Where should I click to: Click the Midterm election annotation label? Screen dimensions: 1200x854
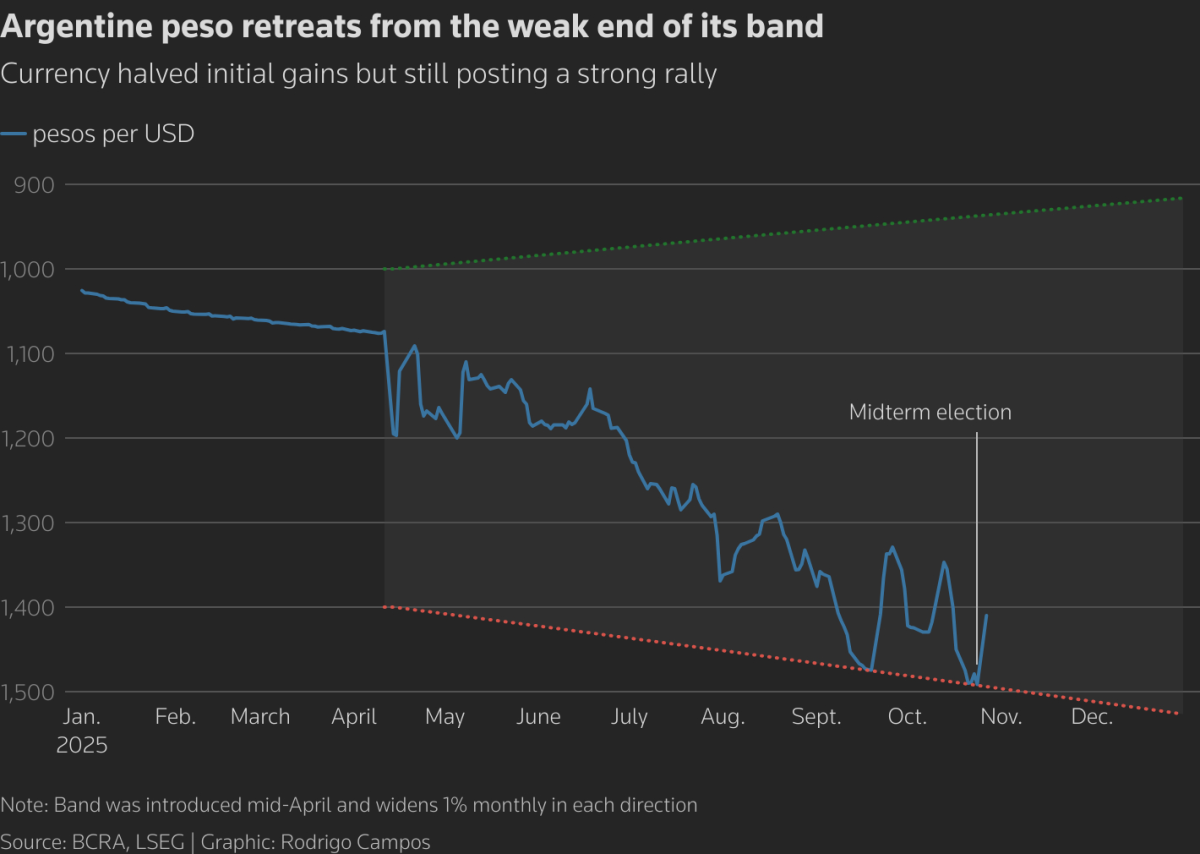coord(930,412)
